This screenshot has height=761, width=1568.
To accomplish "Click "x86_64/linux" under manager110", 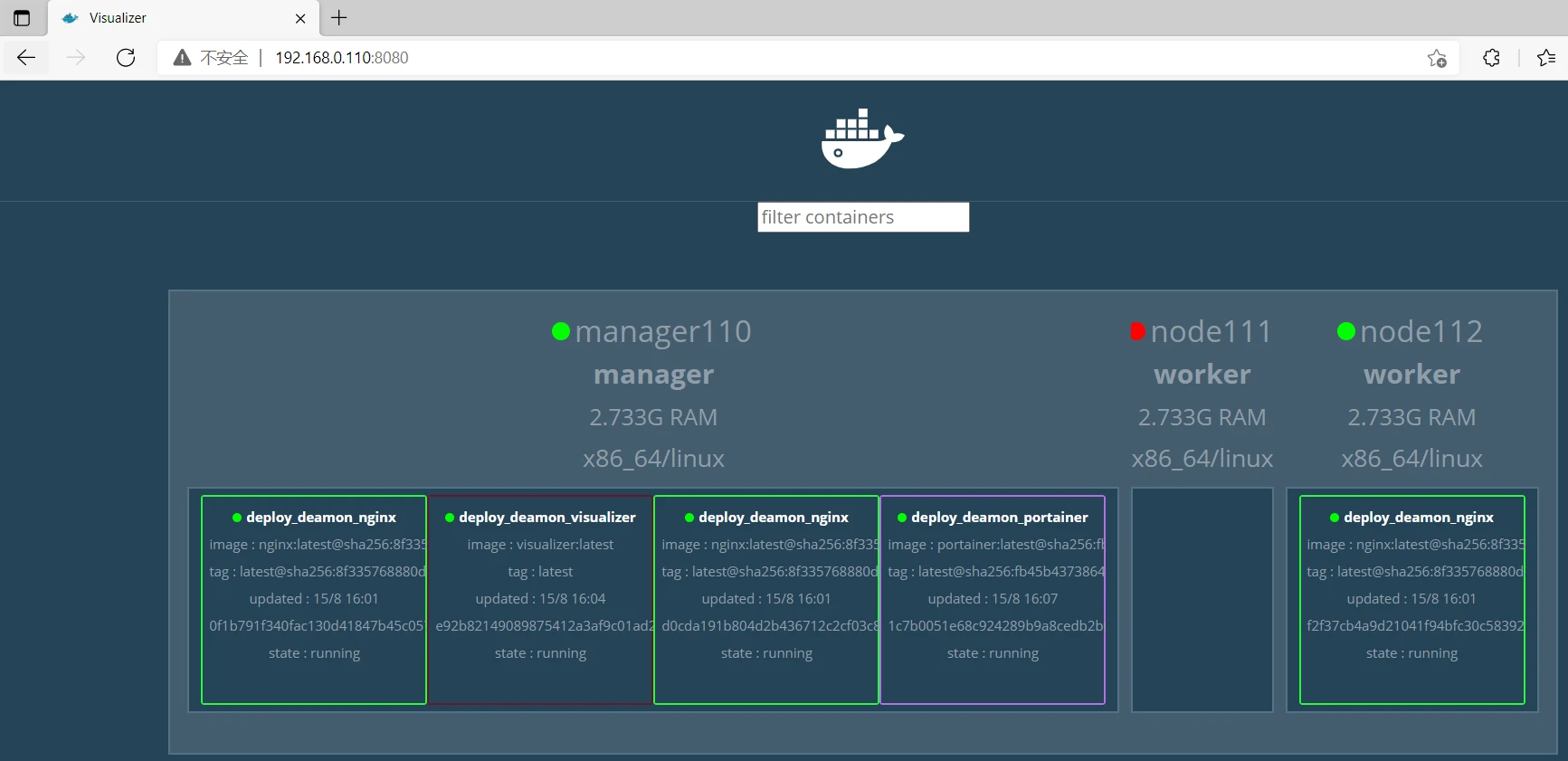I will point(653,459).
